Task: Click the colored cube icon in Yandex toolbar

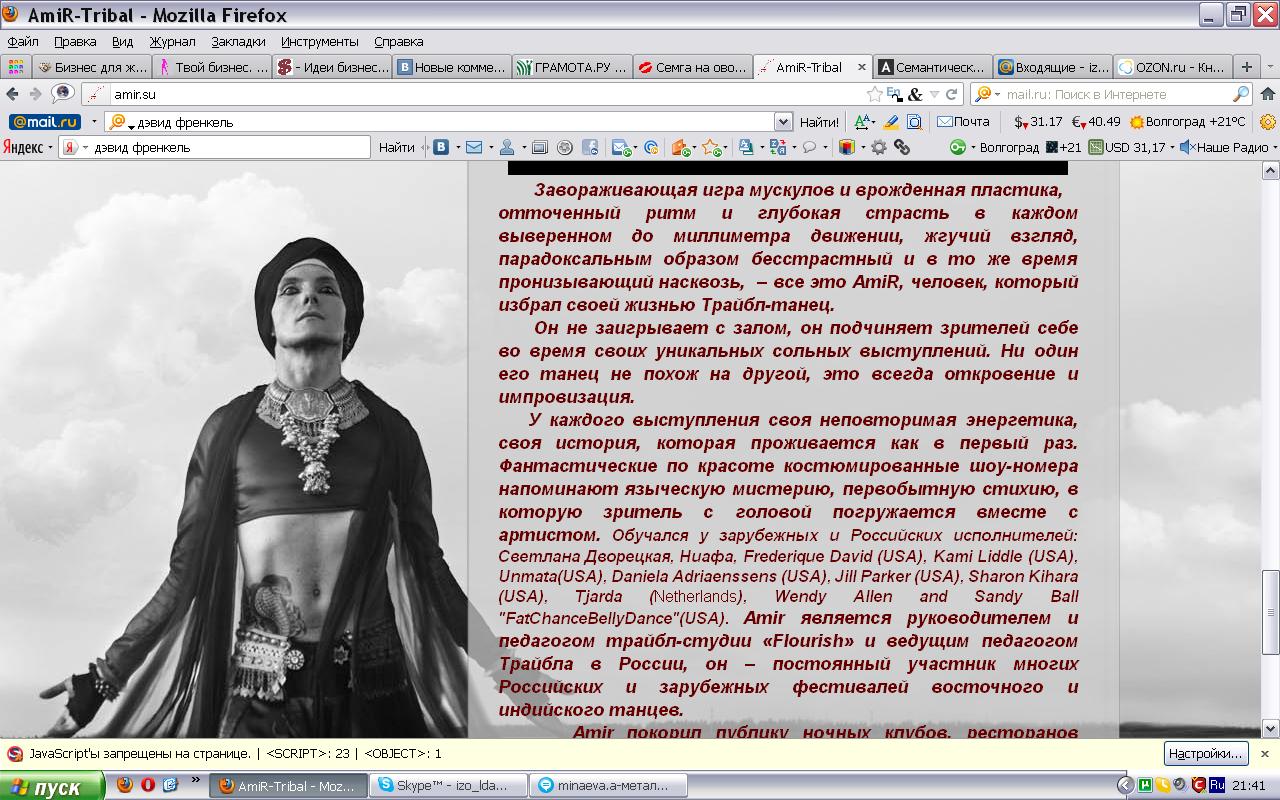Action: [846, 147]
